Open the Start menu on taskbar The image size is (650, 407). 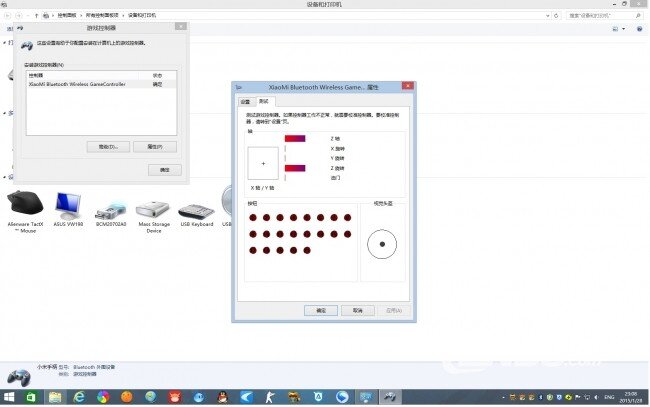[x=8, y=397]
